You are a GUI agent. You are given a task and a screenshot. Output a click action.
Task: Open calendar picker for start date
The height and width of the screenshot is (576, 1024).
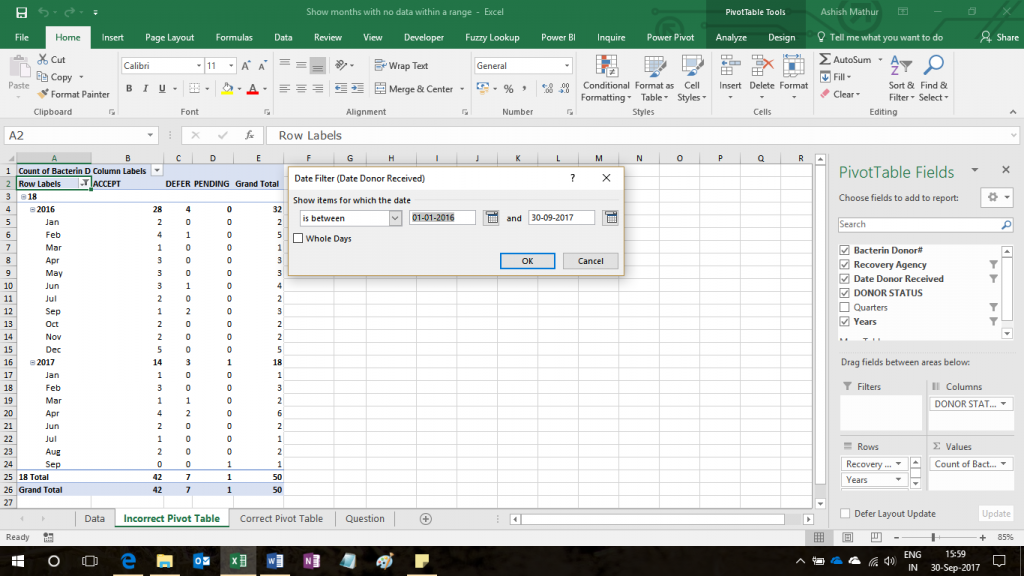pos(491,217)
